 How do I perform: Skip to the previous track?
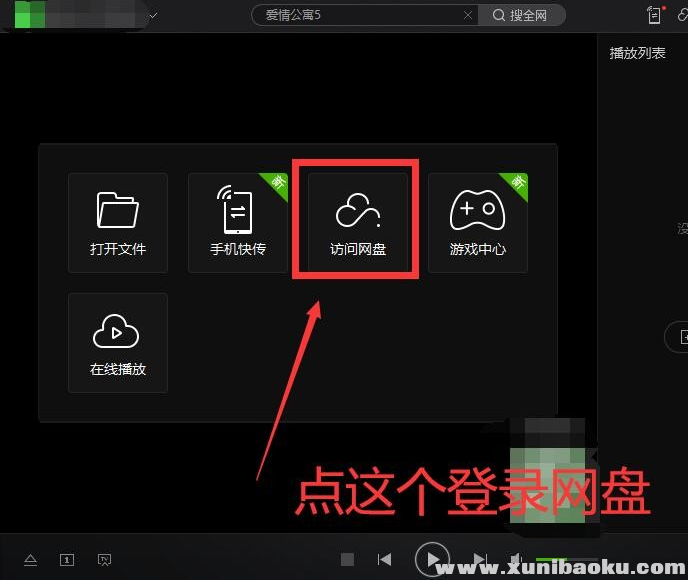[384, 560]
